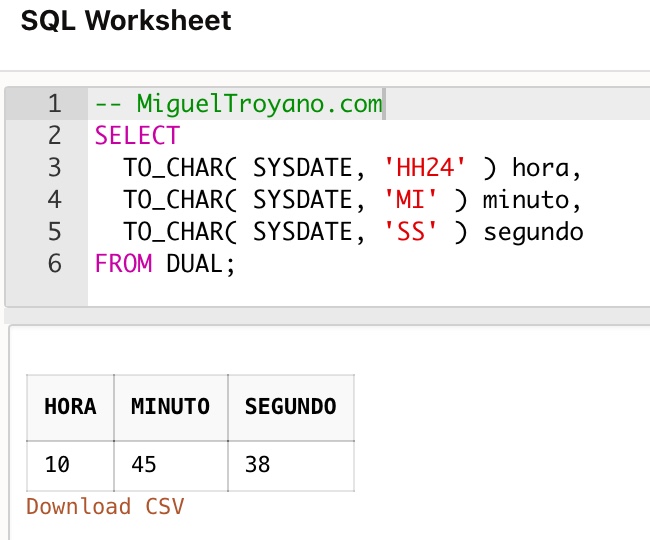Place cursor on the 'HH24' format string

pyautogui.click(x=425, y=168)
